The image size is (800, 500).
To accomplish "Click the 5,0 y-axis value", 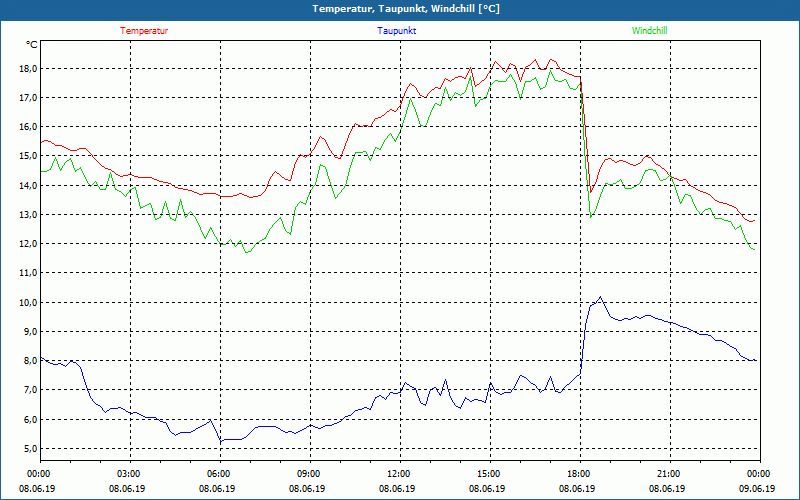I will pos(31,448).
